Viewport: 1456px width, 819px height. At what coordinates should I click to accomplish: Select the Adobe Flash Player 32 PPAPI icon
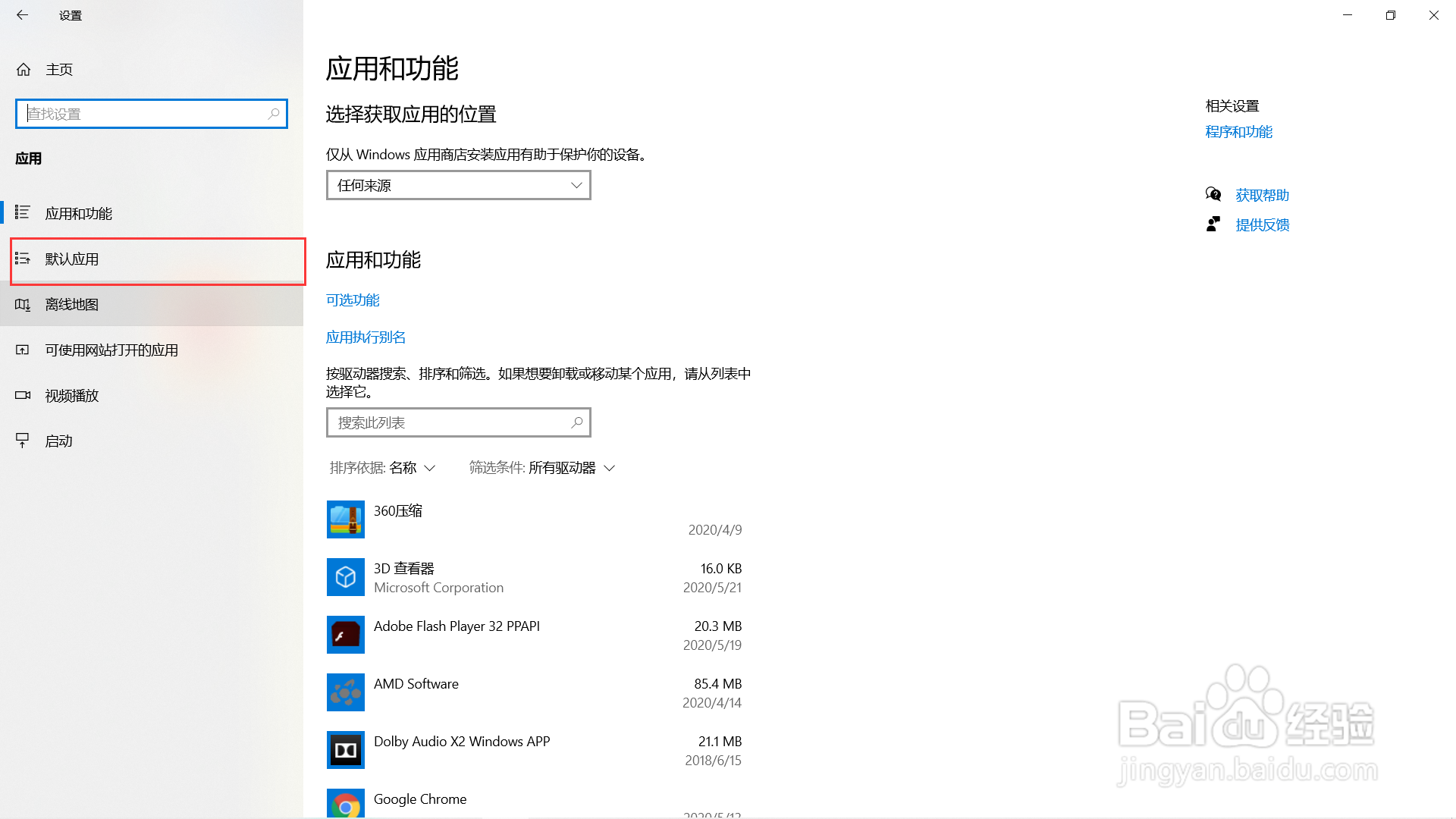[x=345, y=635]
